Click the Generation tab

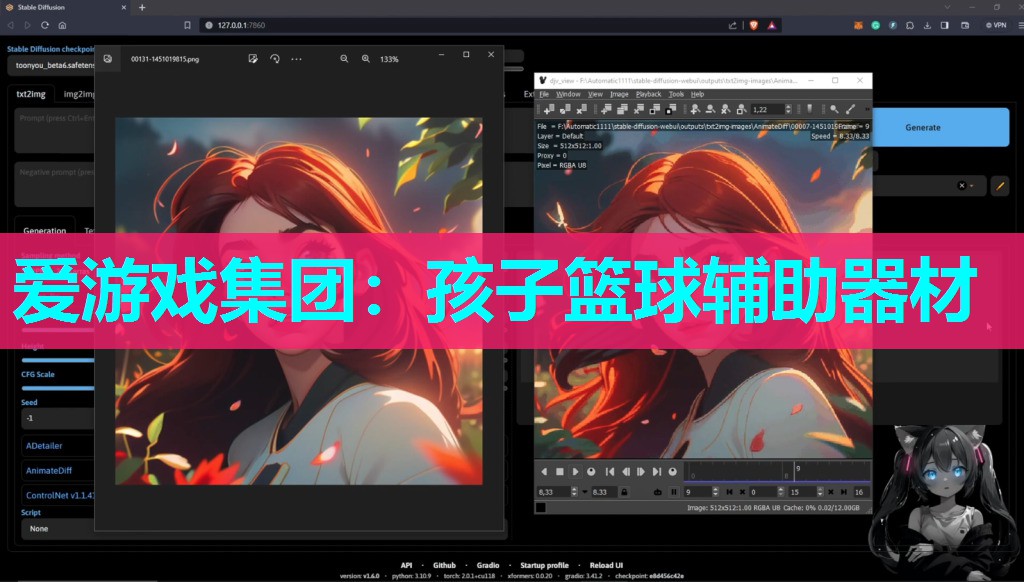[44, 231]
